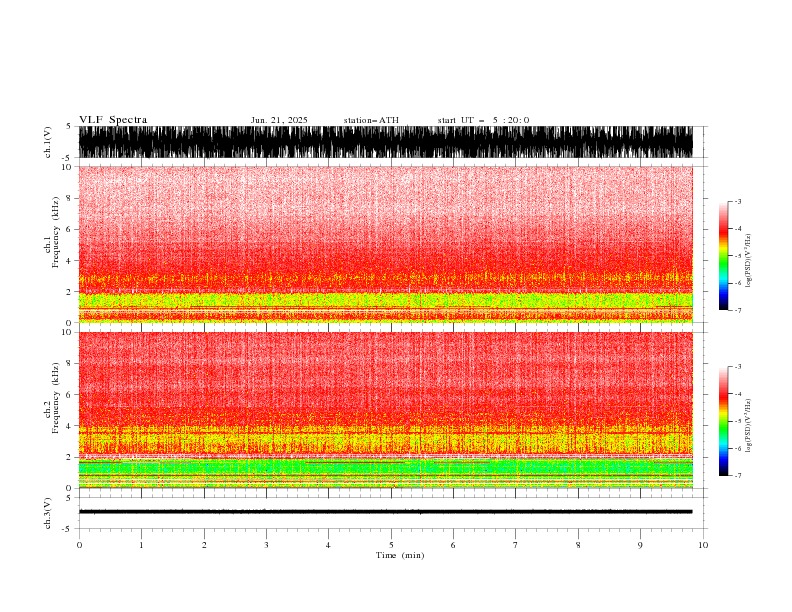
Task: Click the "6" kHz tick of ch.1 spectrogram
Action: [x=70, y=229]
